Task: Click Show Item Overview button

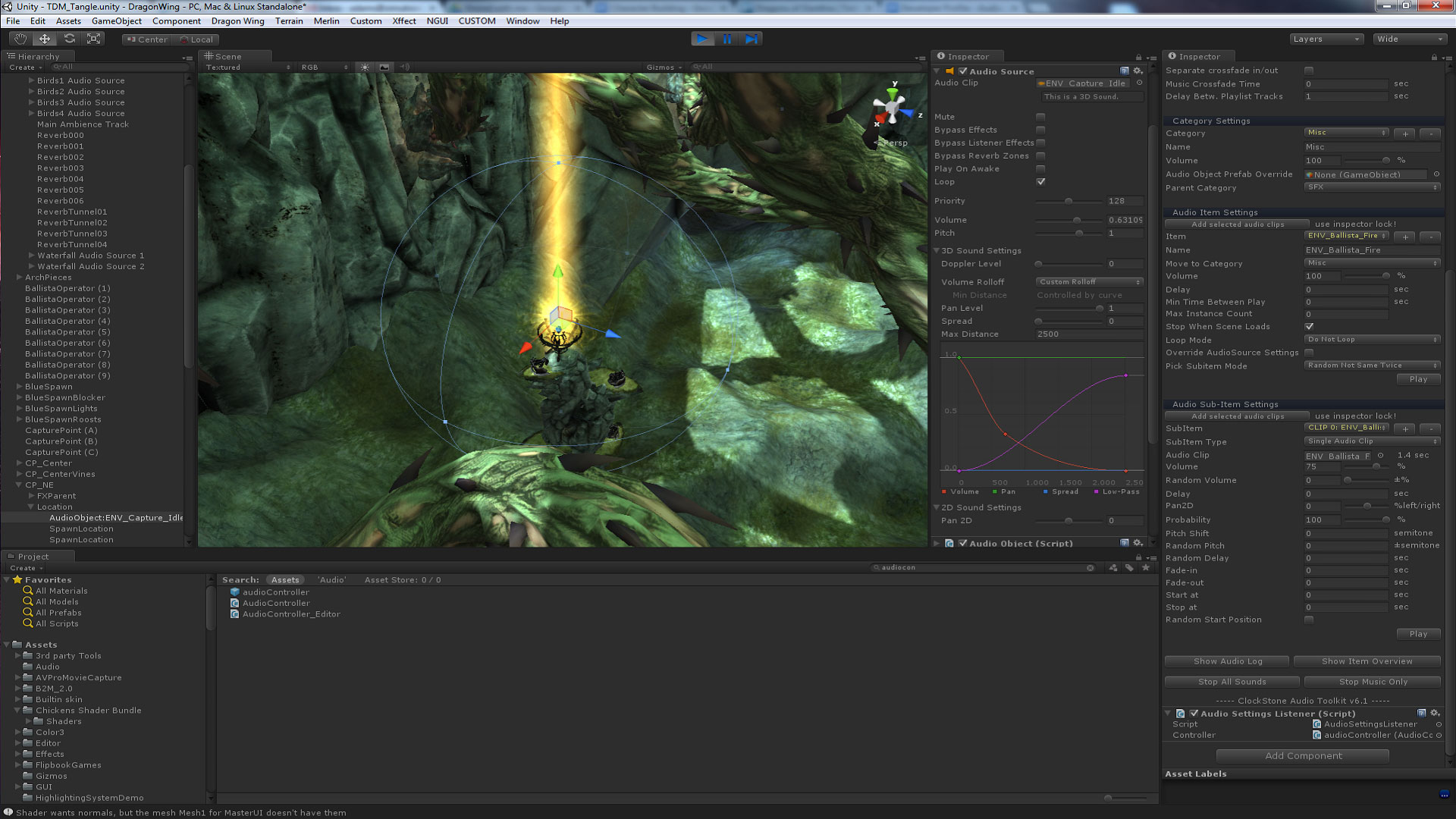Action: (x=1367, y=661)
